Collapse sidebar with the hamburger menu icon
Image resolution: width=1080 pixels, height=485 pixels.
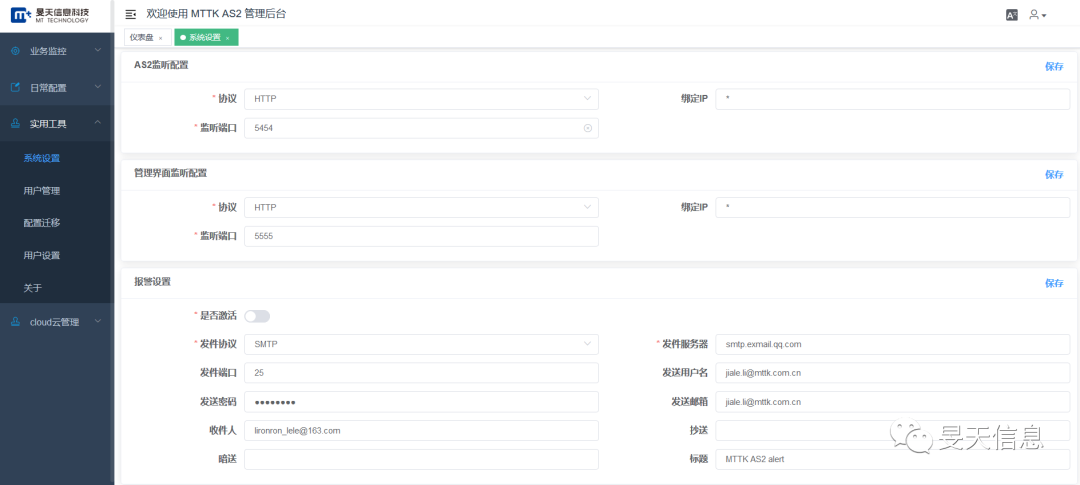(x=131, y=14)
